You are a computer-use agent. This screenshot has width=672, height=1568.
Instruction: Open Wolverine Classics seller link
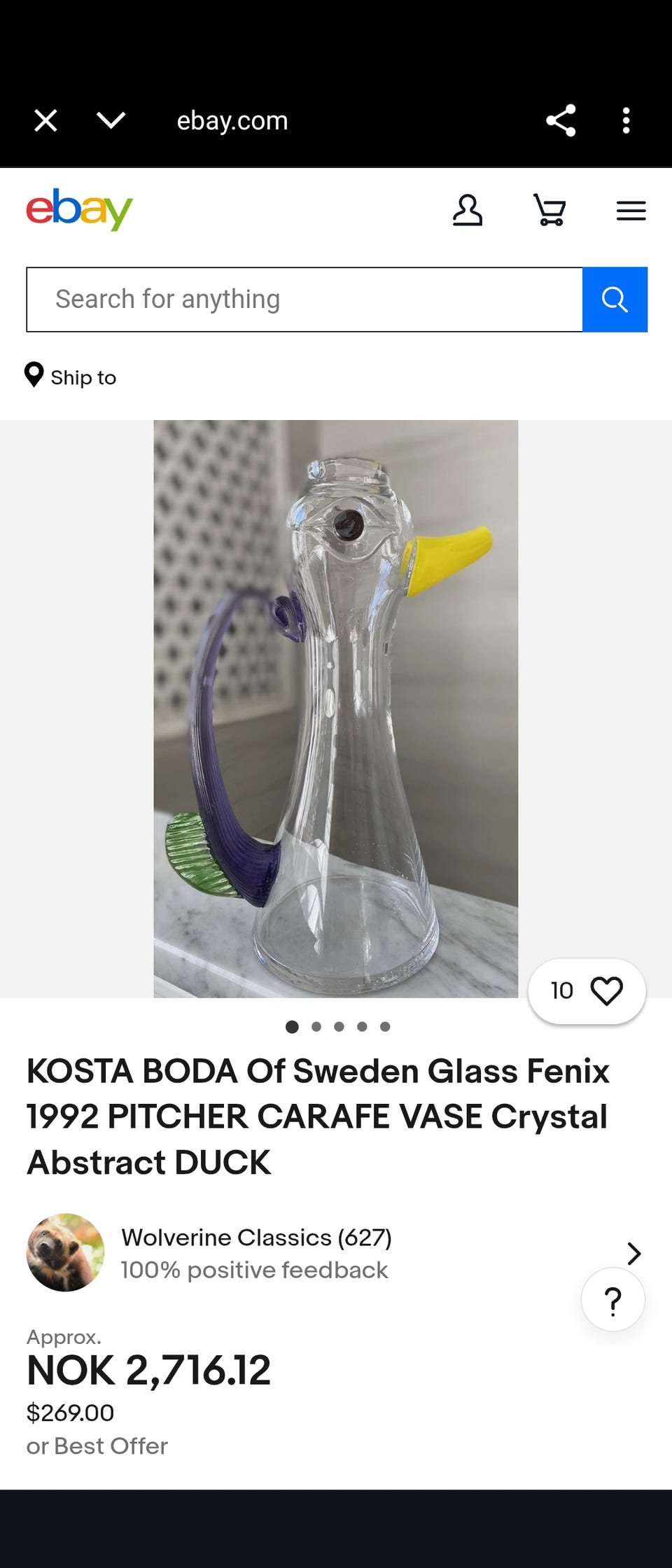(256, 1238)
